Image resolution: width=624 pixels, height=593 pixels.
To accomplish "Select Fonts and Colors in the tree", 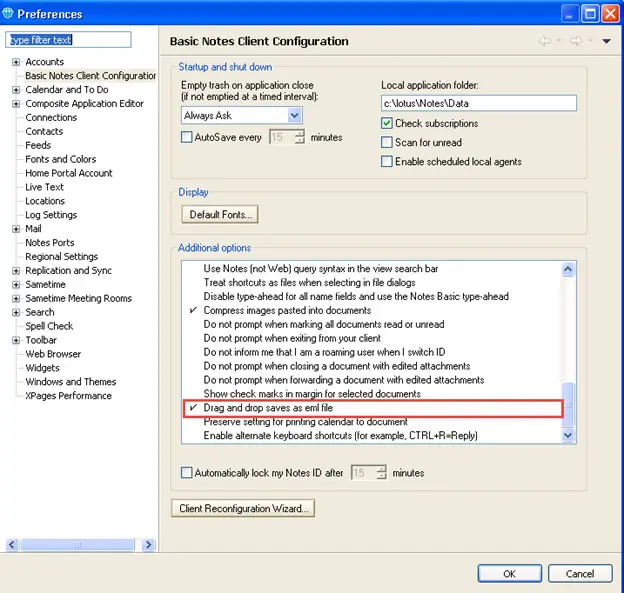I will [x=60, y=160].
